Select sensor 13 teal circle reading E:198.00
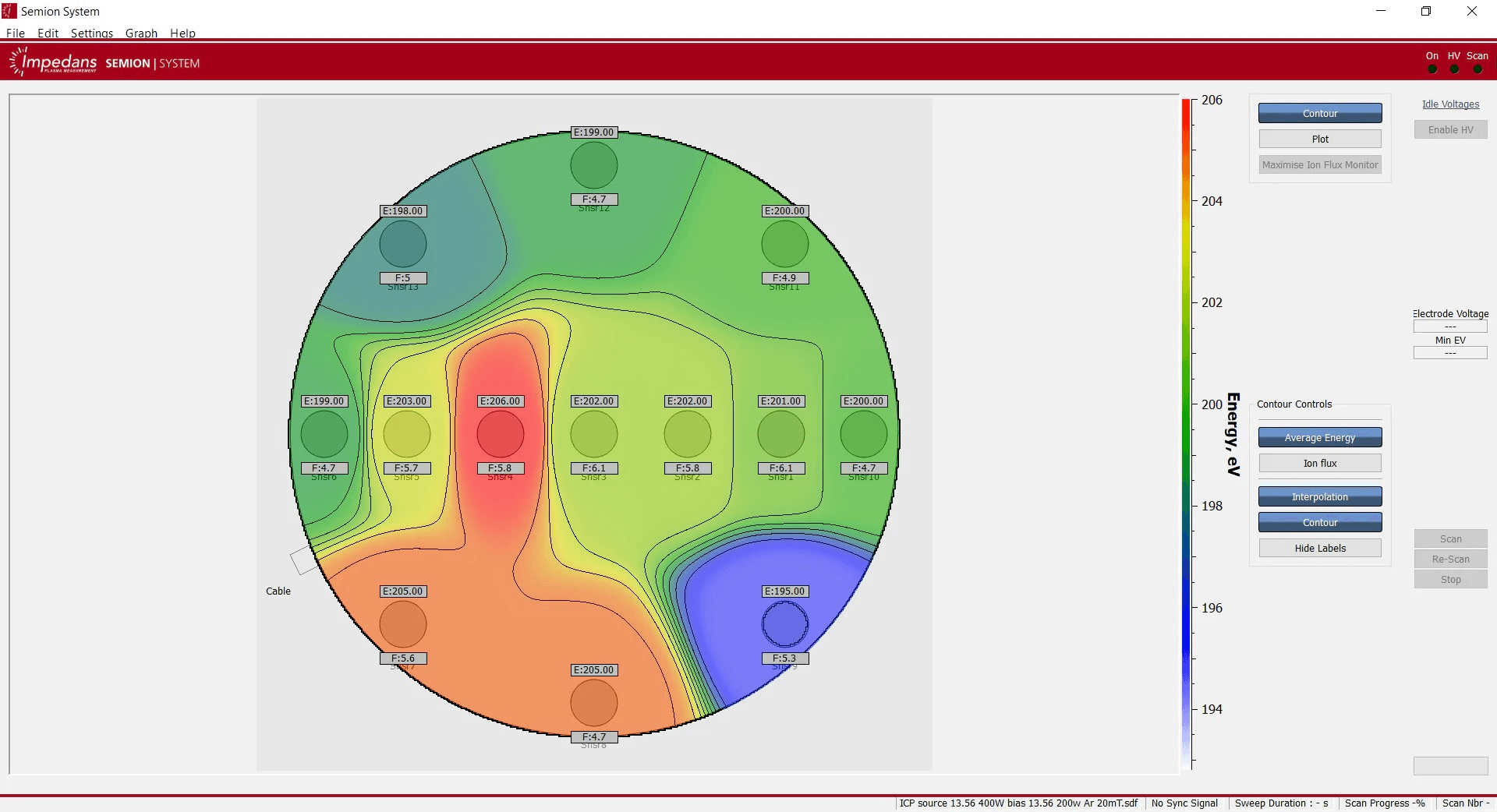 click(x=402, y=244)
